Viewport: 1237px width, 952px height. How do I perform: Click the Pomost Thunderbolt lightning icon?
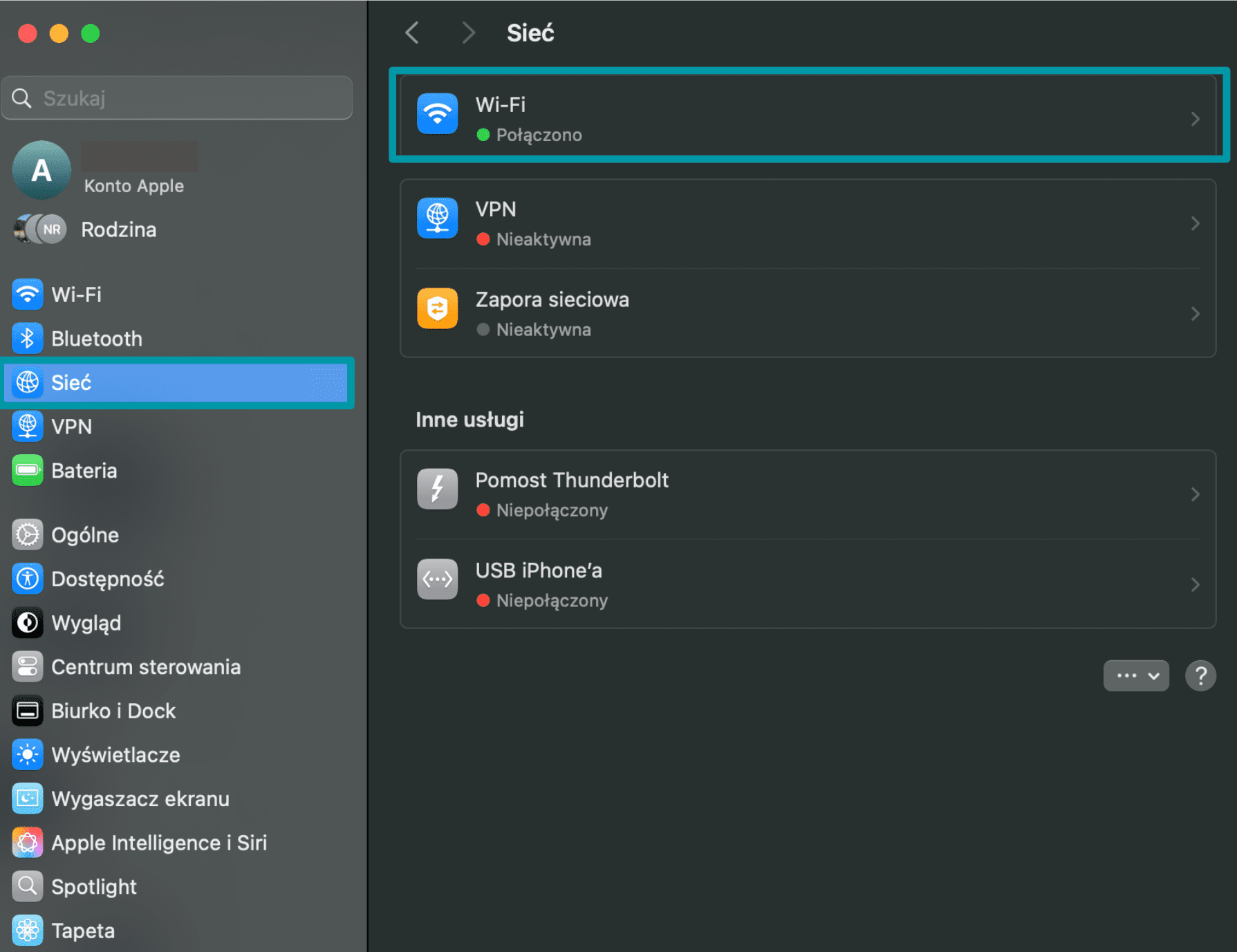437,489
